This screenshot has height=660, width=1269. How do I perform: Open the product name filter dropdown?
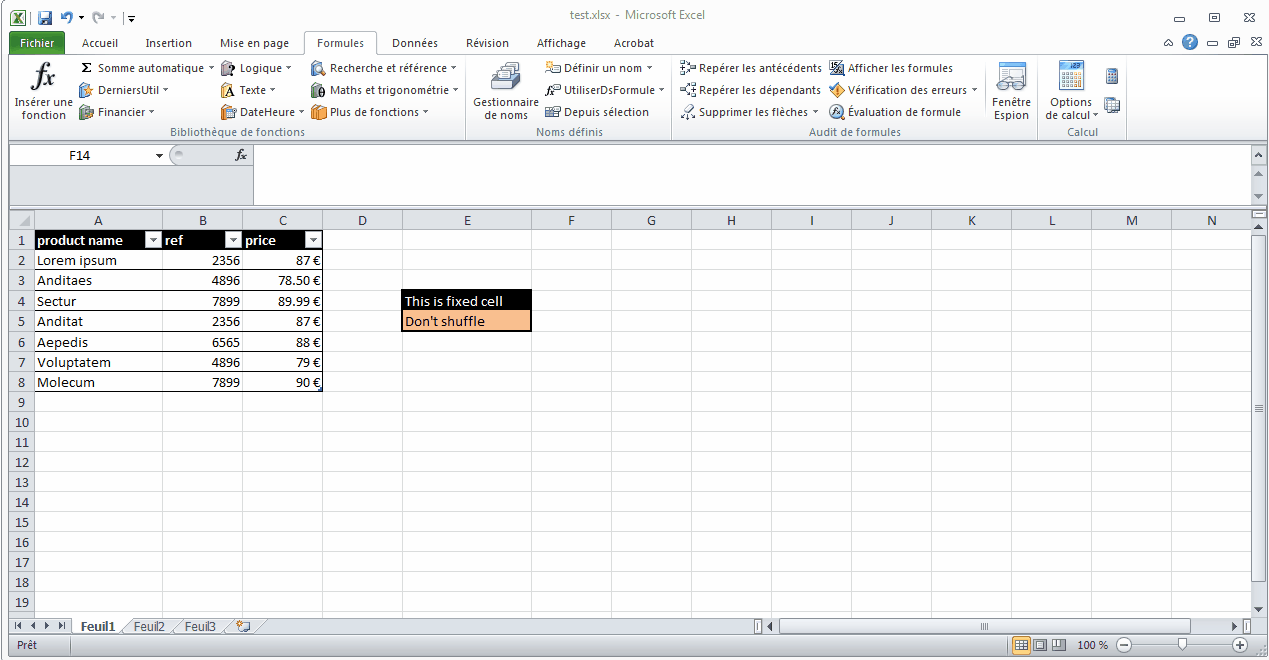pos(153,240)
